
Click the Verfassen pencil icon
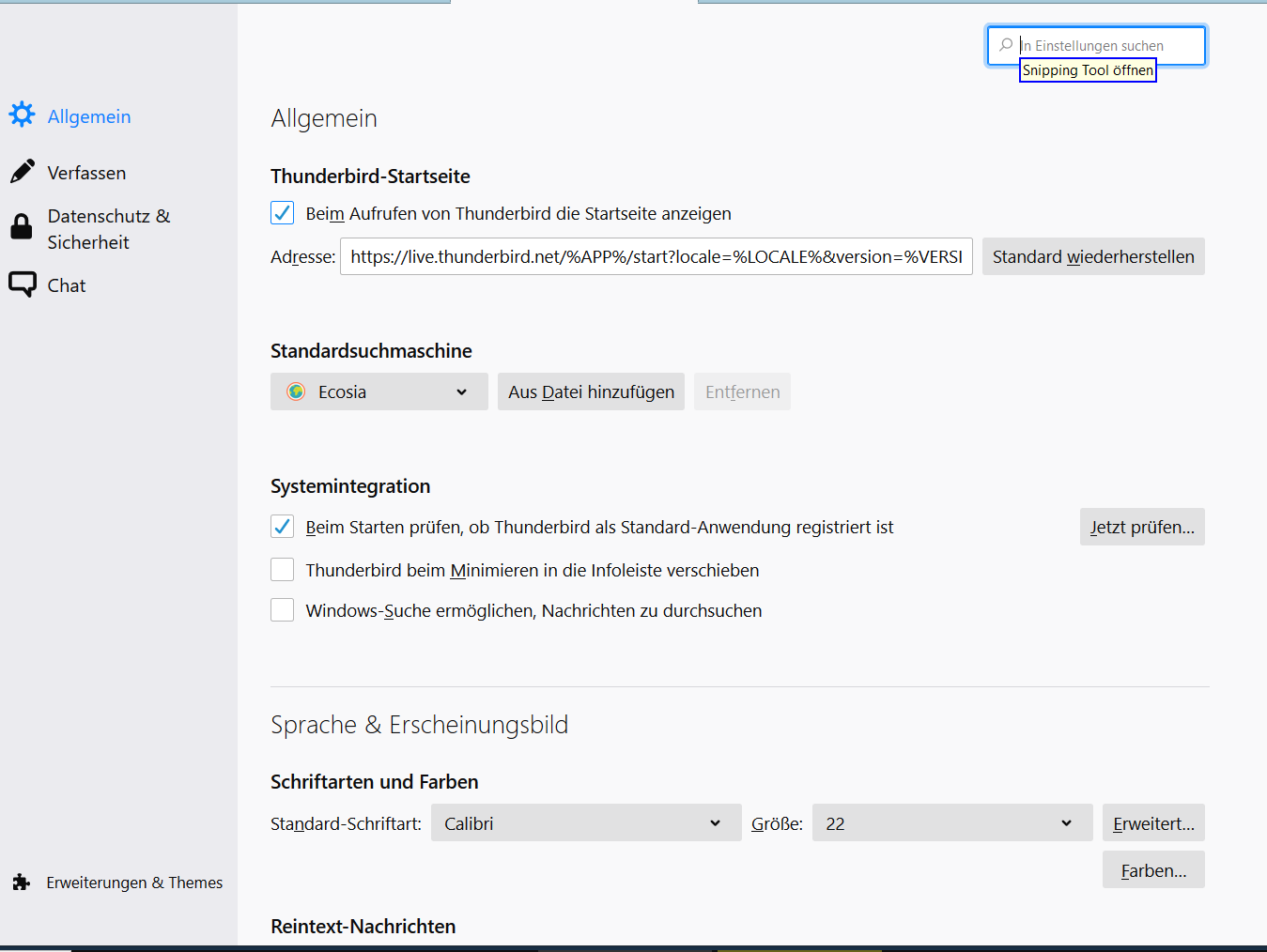click(x=22, y=172)
